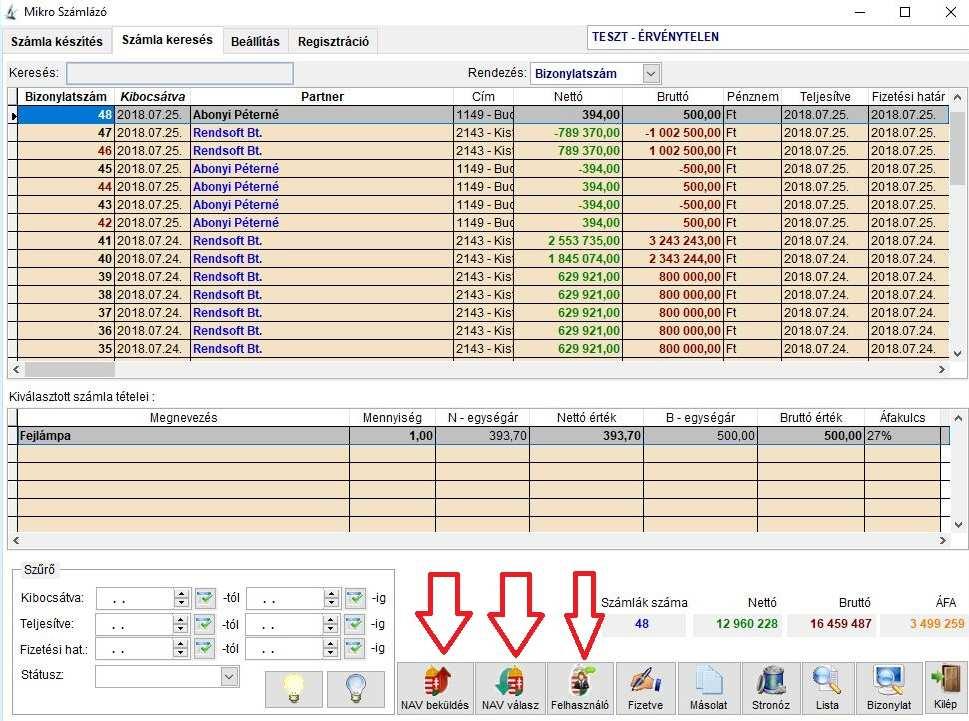Viewport: 969px width, 721px height.
Task: Click Fizetési hat. -ig date spinner
Action: click(332, 648)
